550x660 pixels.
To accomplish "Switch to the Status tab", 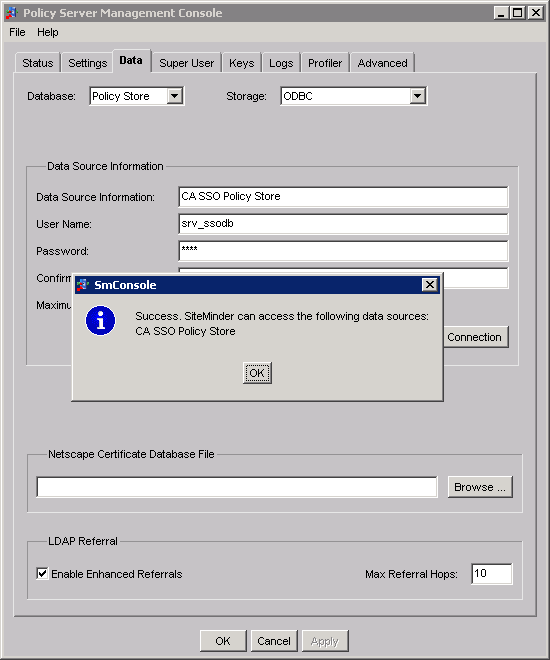I will coord(38,63).
